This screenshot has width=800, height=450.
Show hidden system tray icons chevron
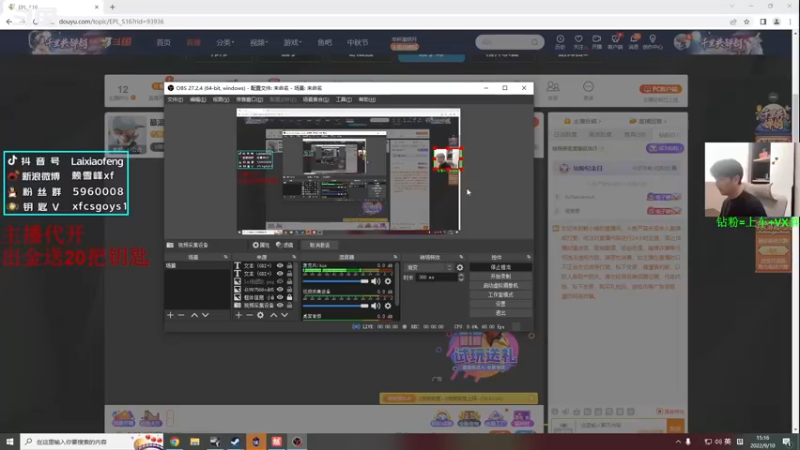(678, 442)
